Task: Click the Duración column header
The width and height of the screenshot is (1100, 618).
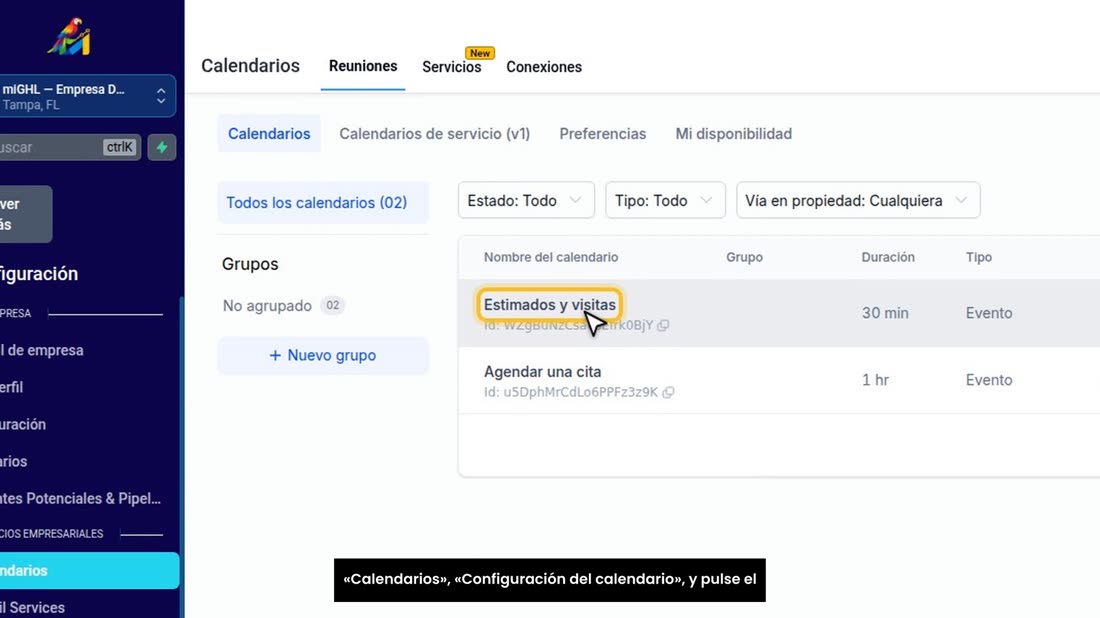Action: [887, 257]
